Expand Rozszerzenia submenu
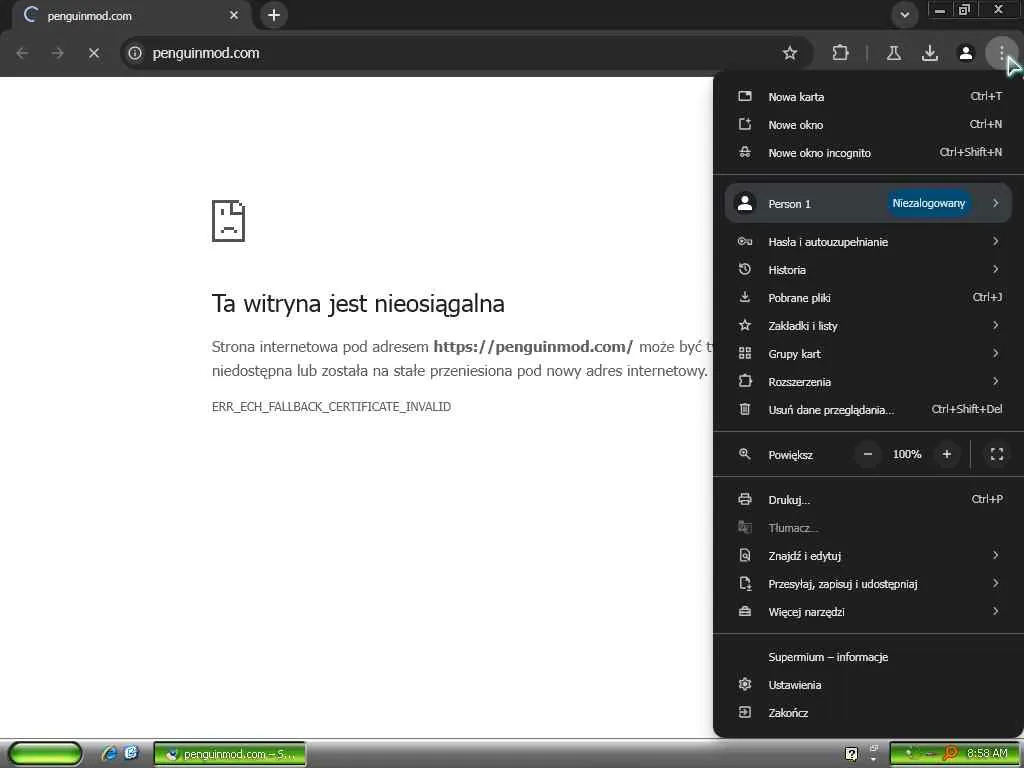The width and height of the screenshot is (1024, 768). 868,382
